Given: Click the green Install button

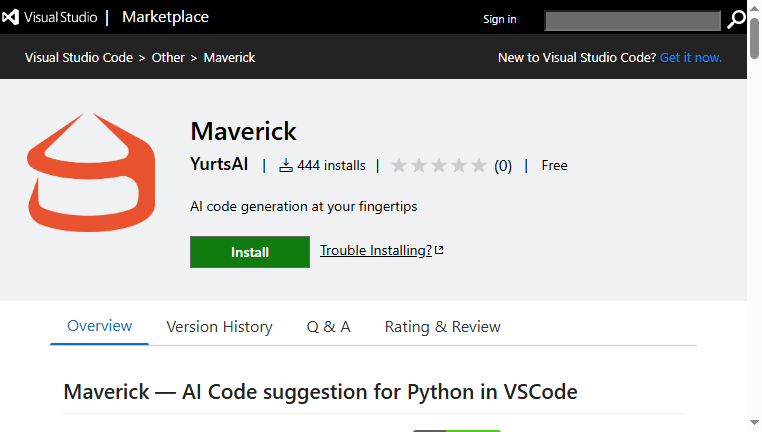Looking at the screenshot, I should point(250,252).
